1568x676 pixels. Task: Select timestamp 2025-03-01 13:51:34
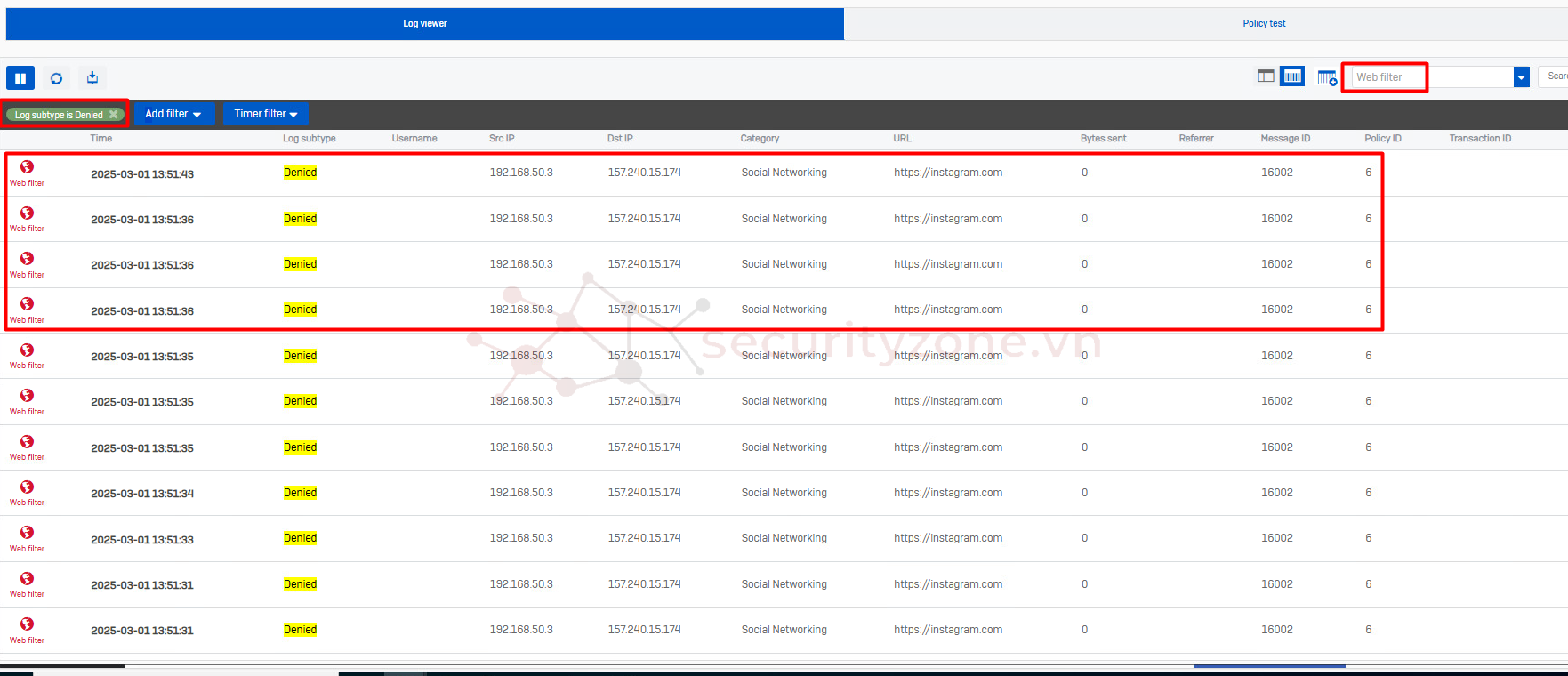[142, 494]
